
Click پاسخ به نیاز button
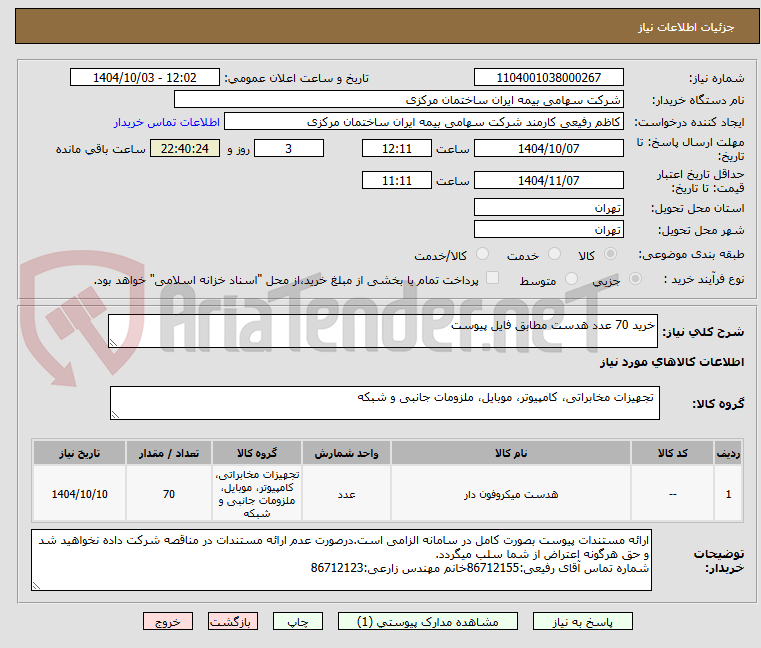click(583, 621)
